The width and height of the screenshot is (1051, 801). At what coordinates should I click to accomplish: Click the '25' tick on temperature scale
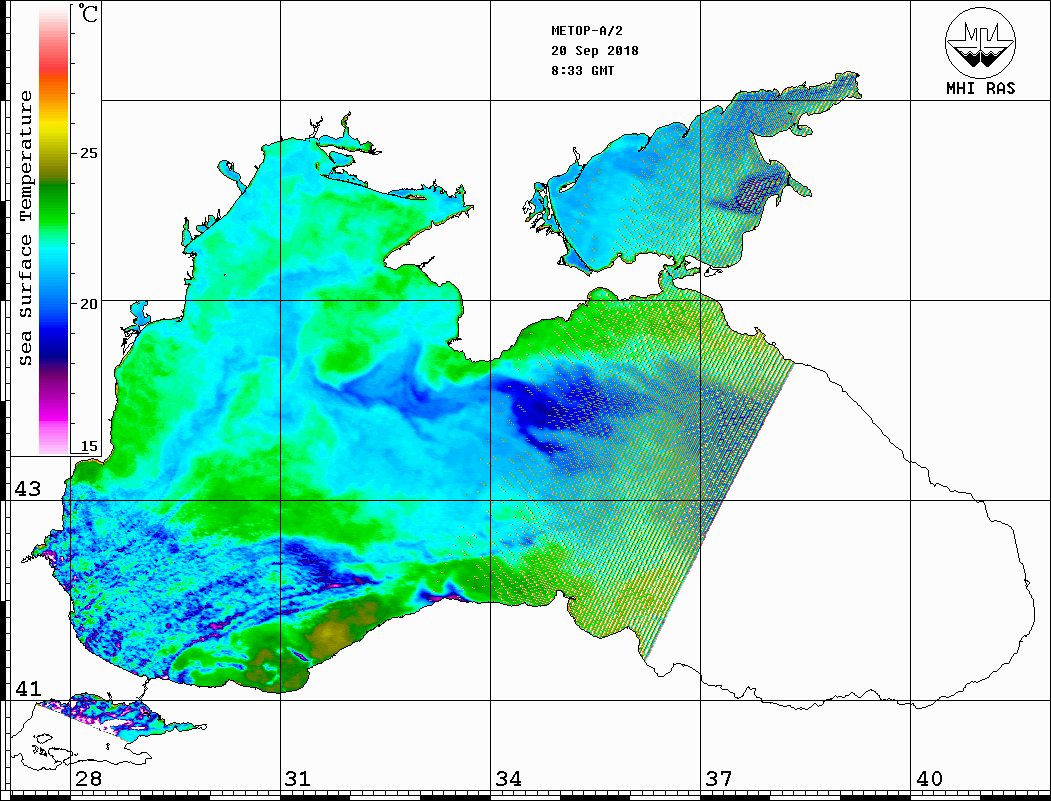pyautogui.click(x=88, y=153)
